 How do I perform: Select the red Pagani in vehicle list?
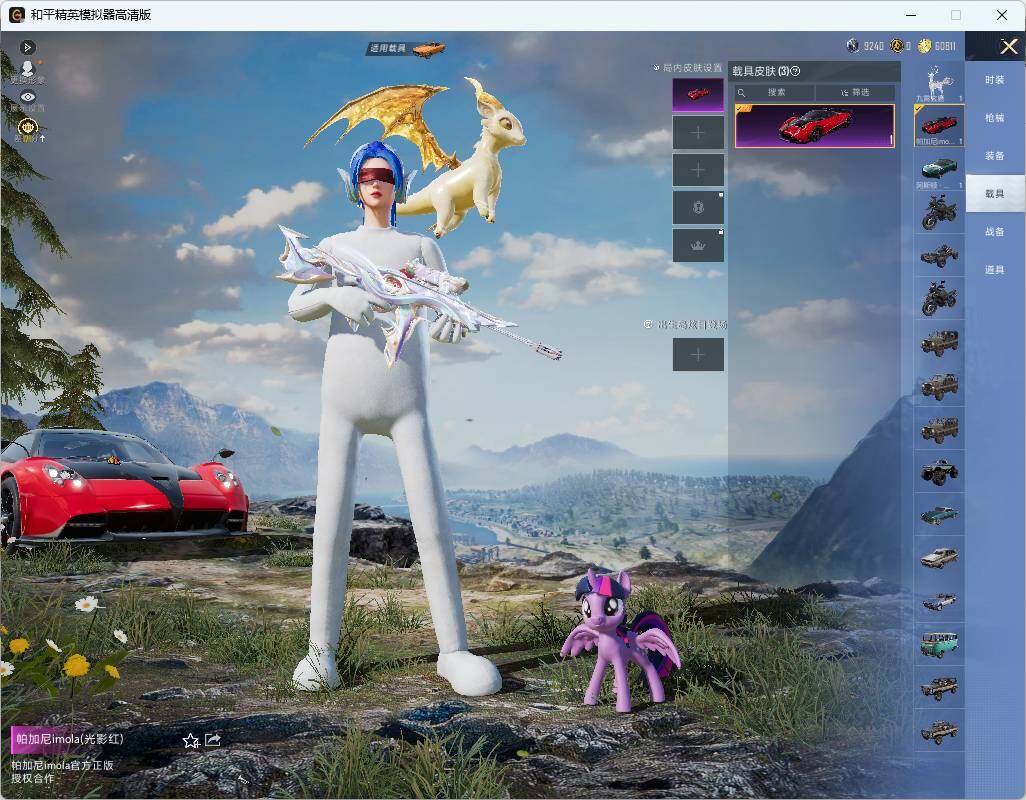(939, 126)
